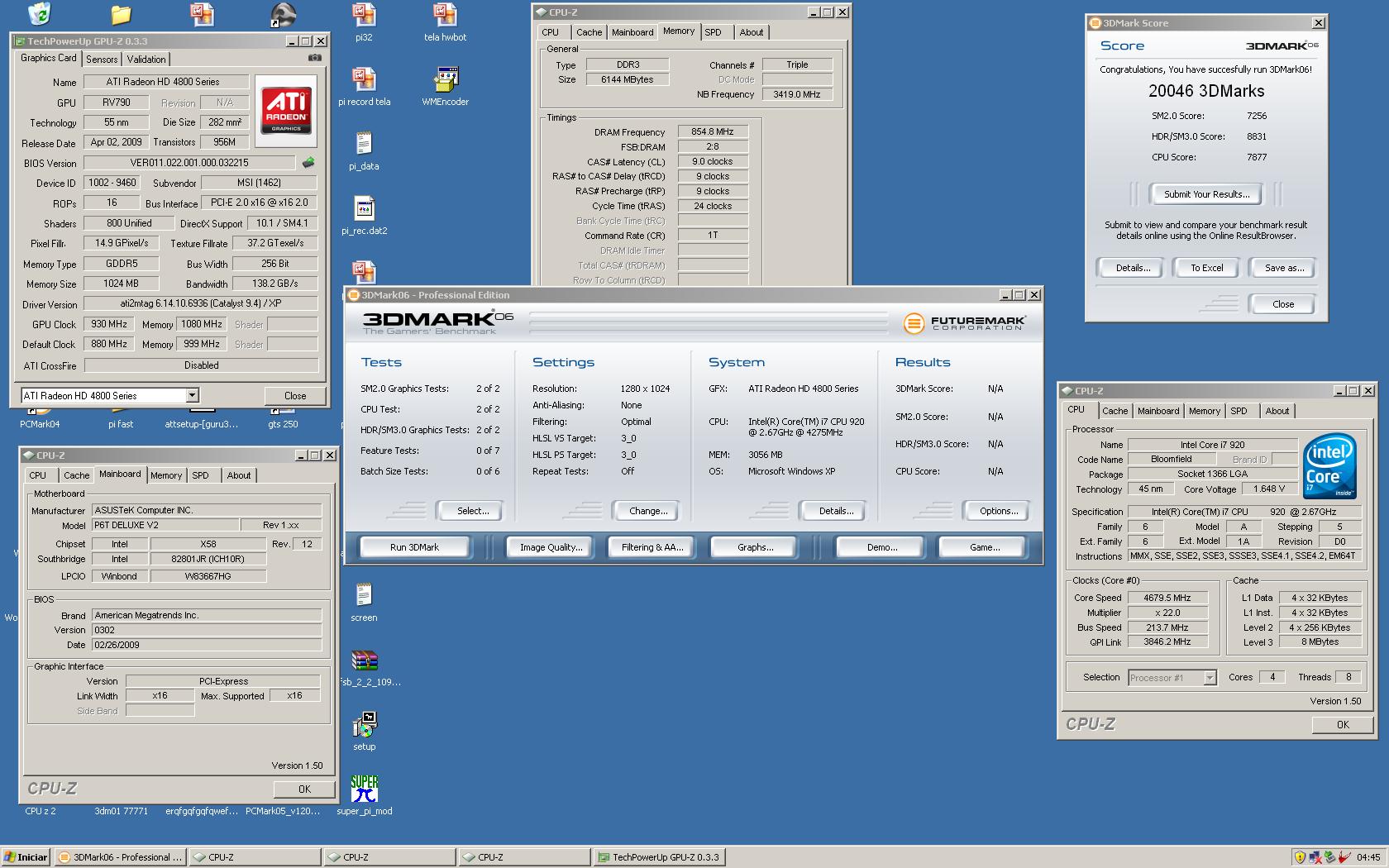
Task: Click the Close button in GPU-Z
Action: click(295, 396)
